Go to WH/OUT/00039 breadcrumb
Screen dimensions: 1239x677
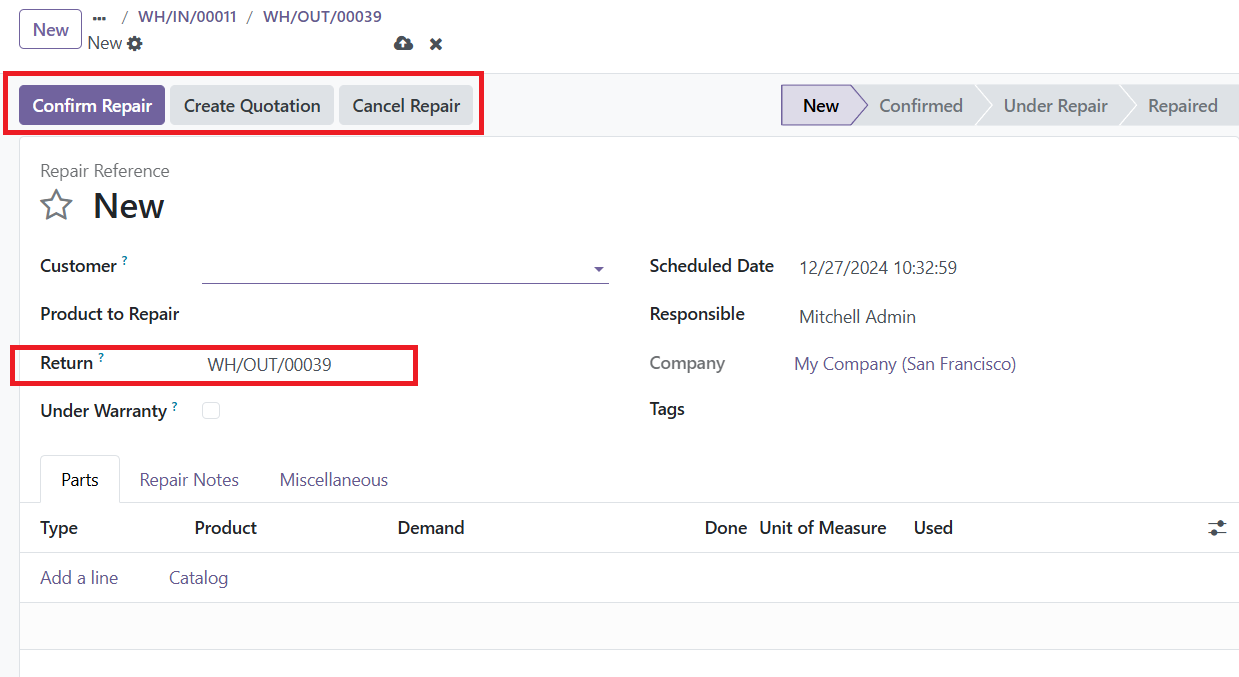point(322,17)
